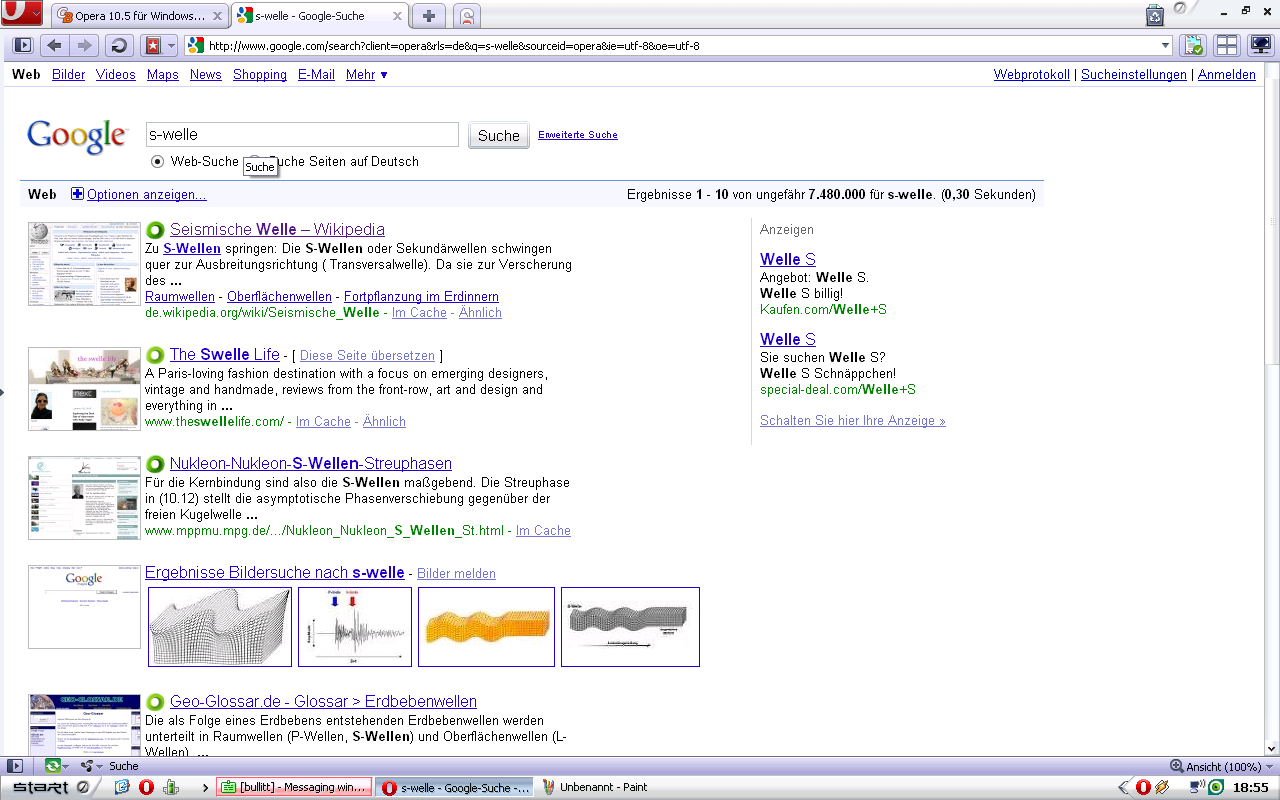Open Bilder in Google top navigation
Viewport: 1280px width, 800px height.
tap(69, 75)
